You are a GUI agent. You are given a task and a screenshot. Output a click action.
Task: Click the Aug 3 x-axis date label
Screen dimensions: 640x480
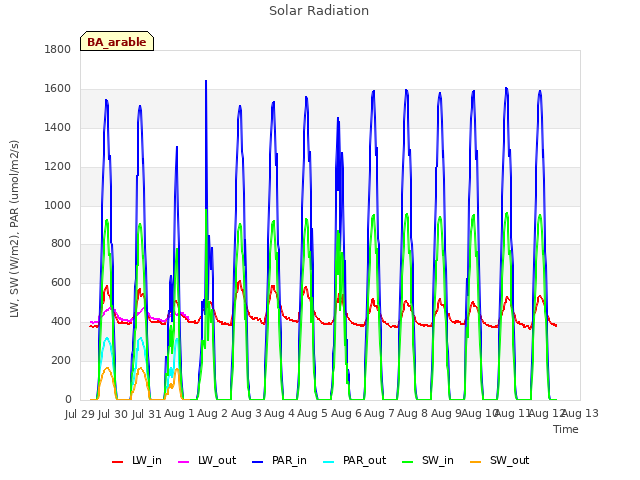(246, 413)
